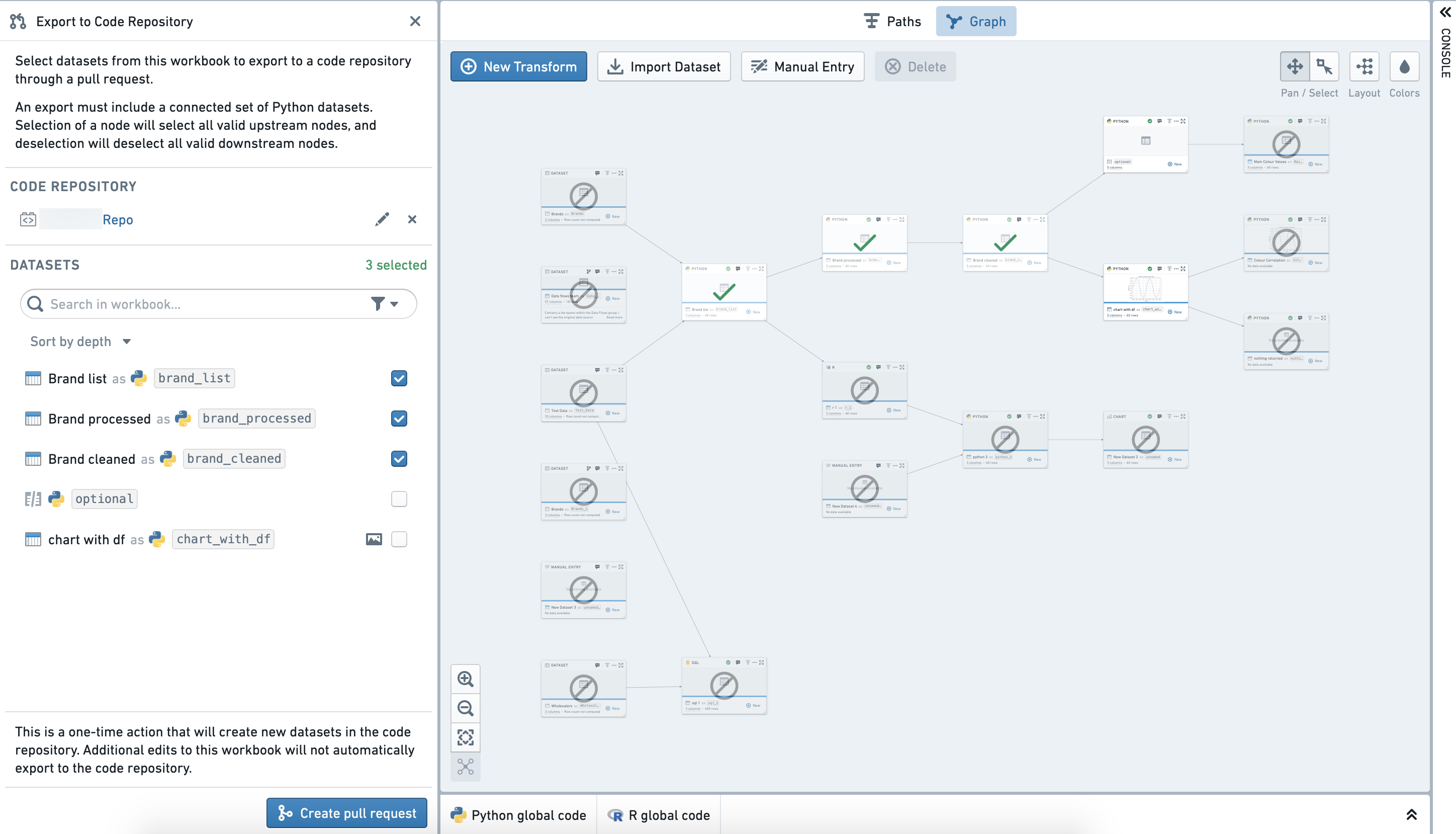Image resolution: width=1456 pixels, height=834 pixels.
Task: Expand the Console sidebar
Action: 1445,13
